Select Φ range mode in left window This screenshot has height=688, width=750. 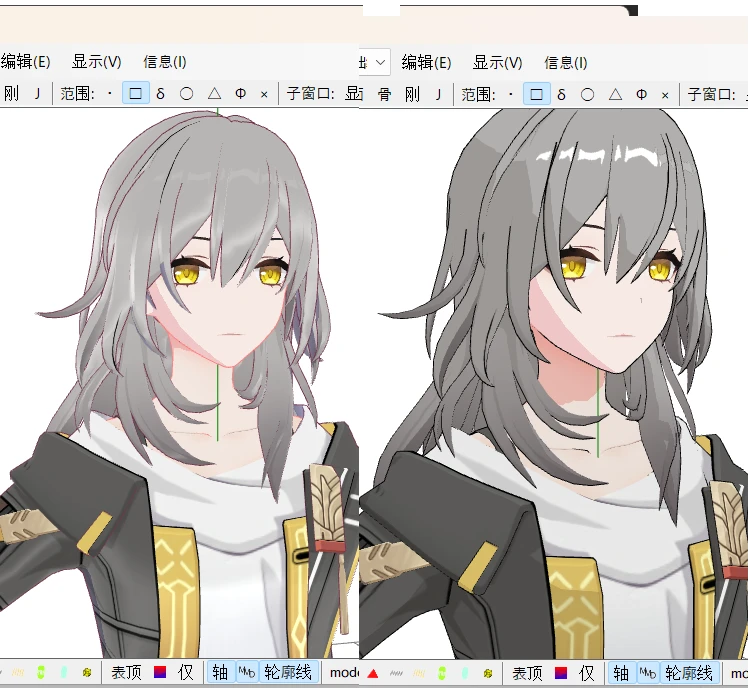tap(241, 93)
